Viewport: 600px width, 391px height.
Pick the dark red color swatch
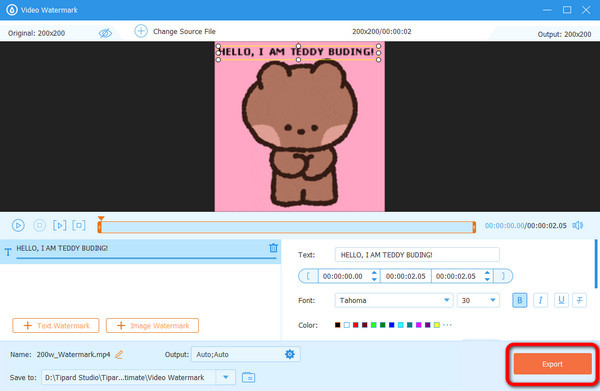coord(365,325)
